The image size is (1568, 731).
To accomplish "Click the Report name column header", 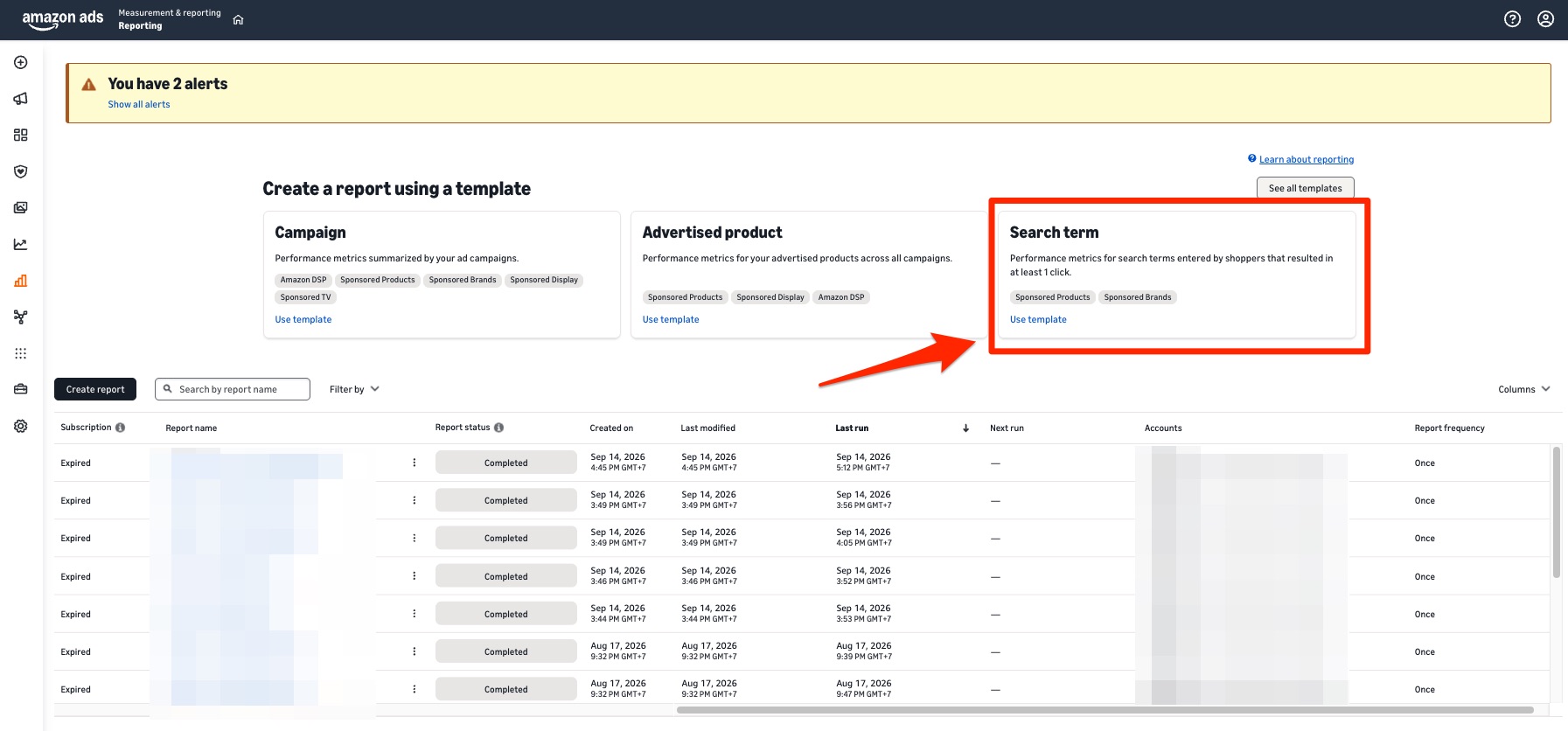I will (x=192, y=428).
